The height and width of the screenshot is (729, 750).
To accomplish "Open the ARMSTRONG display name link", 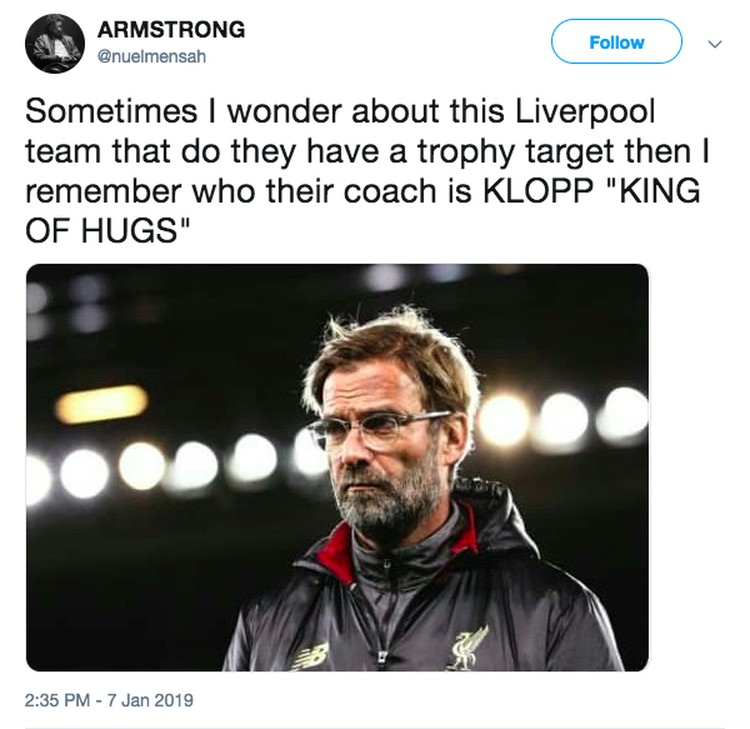I will (171, 30).
